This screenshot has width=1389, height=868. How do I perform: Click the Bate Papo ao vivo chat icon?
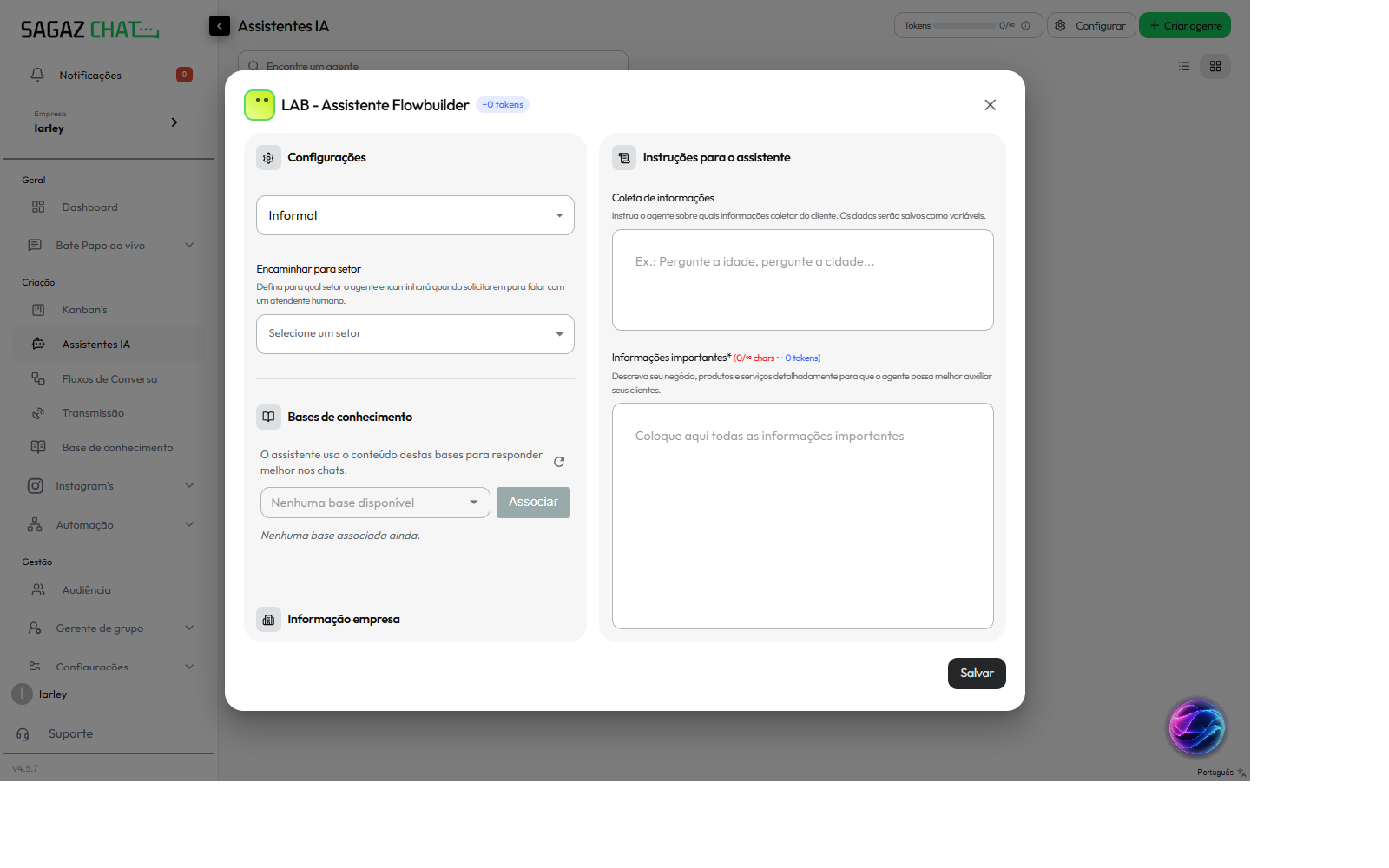tap(35, 246)
